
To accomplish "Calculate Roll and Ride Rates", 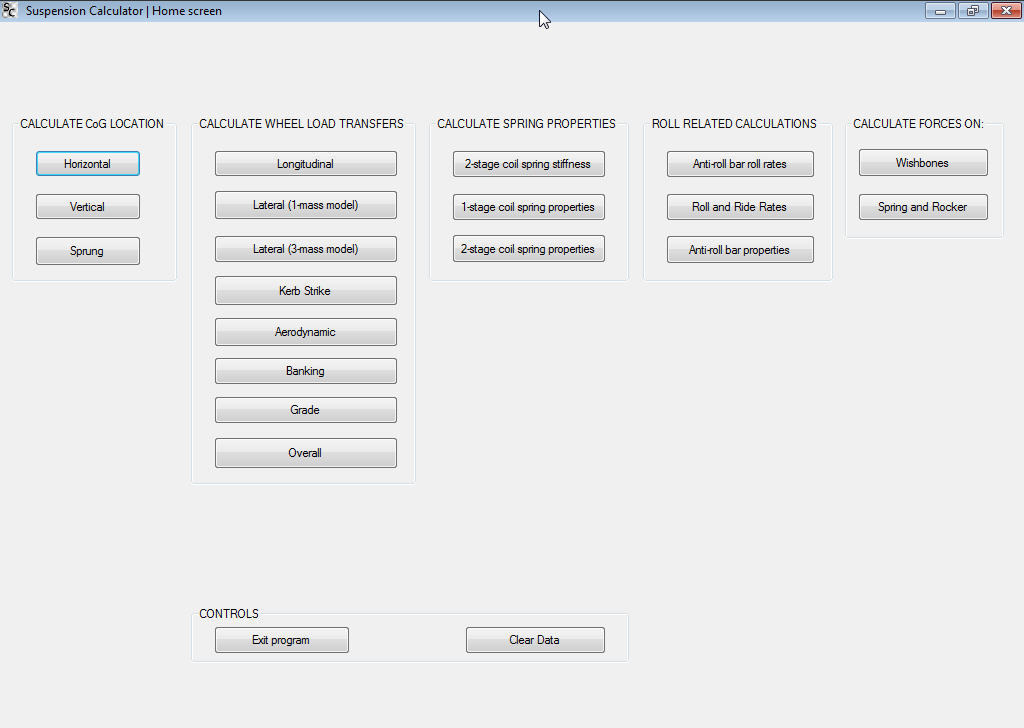I will tap(740, 207).
